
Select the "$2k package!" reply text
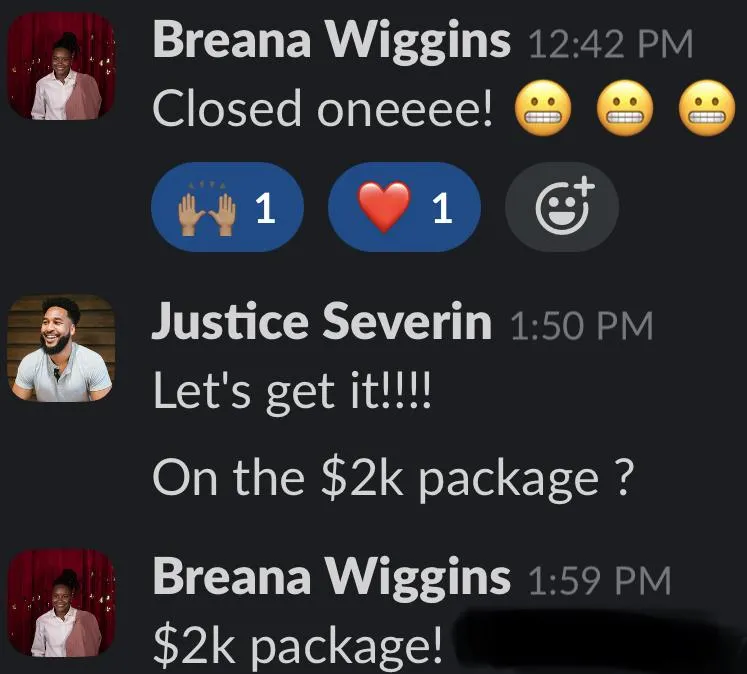point(298,646)
